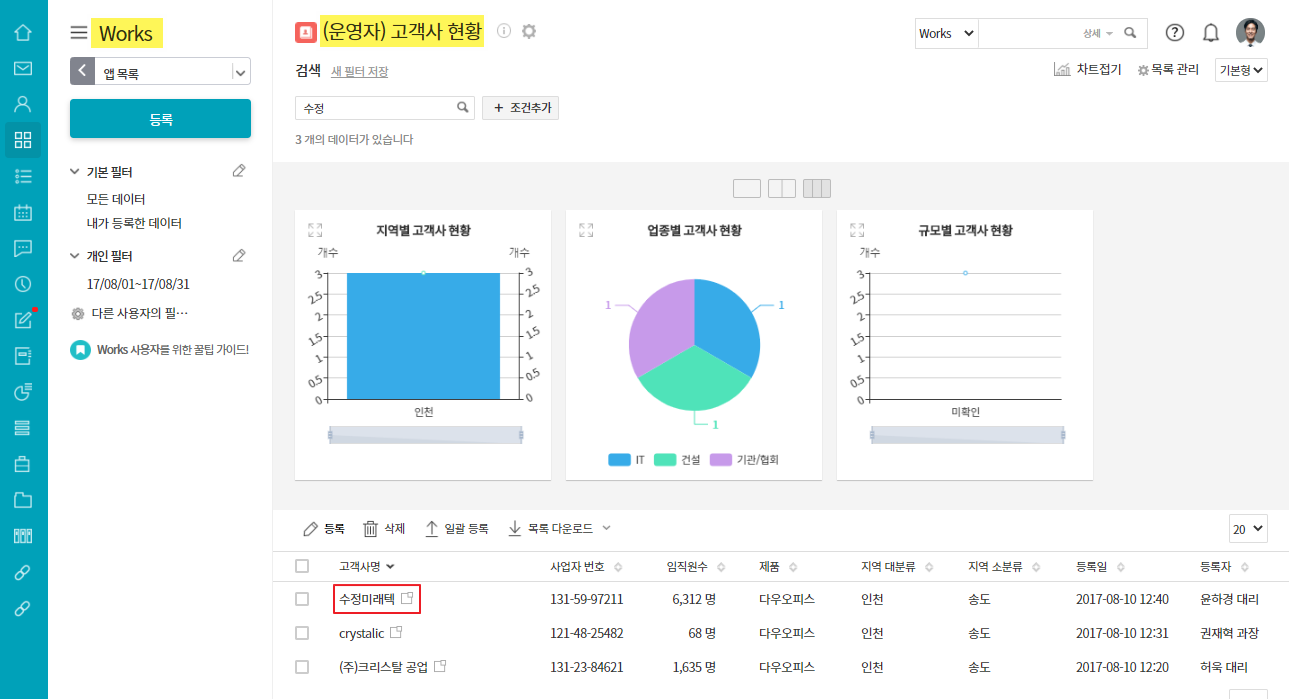
Task: Click the 지역별 chart range slider
Action: click(425, 435)
